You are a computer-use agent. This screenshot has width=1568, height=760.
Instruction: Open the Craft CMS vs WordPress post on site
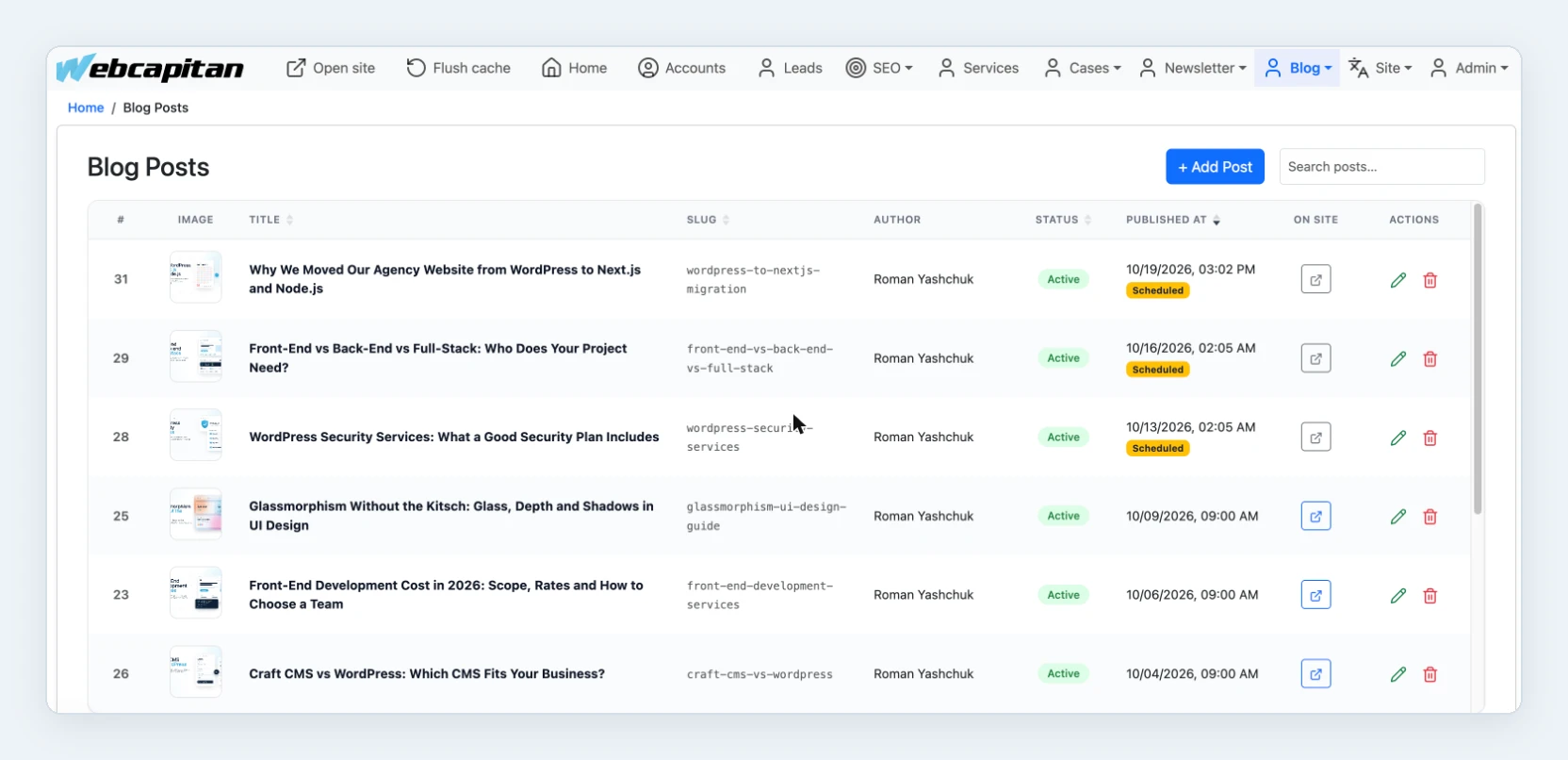coord(1316,674)
